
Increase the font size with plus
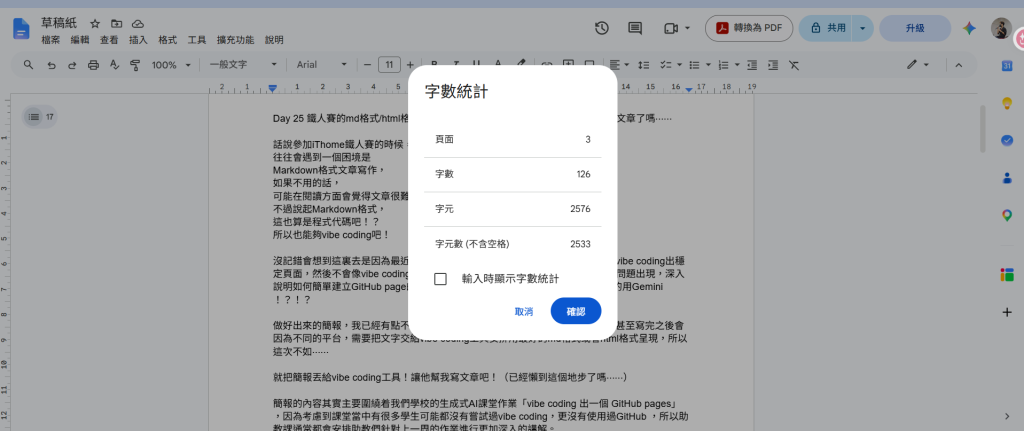(x=410, y=65)
